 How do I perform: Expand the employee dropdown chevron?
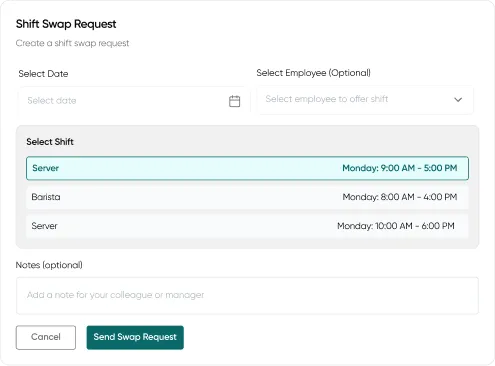click(x=458, y=100)
